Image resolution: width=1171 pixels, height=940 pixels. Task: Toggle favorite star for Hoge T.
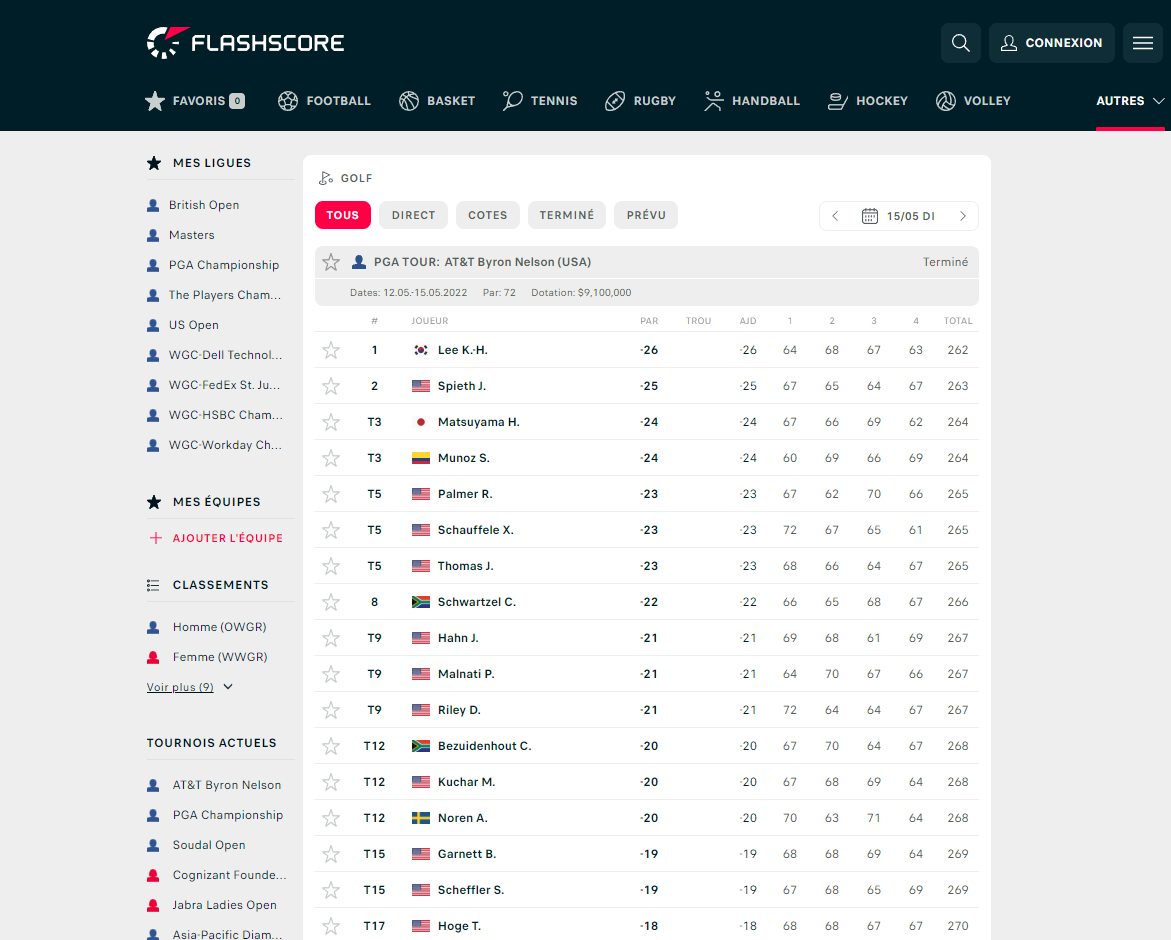(x=331, y=926)
